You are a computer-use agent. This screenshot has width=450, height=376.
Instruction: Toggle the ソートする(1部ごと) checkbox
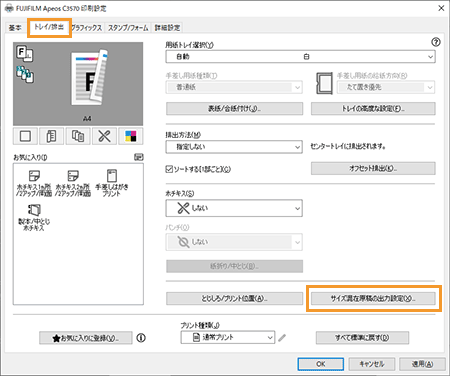point(169,169)
